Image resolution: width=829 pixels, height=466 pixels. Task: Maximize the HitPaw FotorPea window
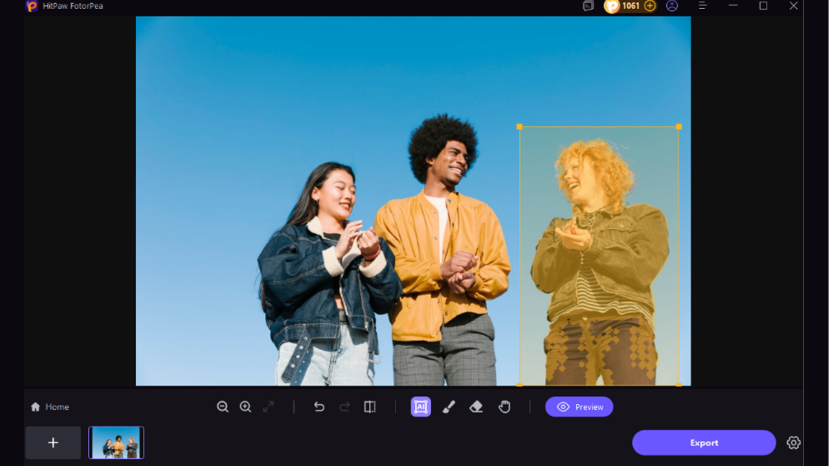[x=763, y=6]
